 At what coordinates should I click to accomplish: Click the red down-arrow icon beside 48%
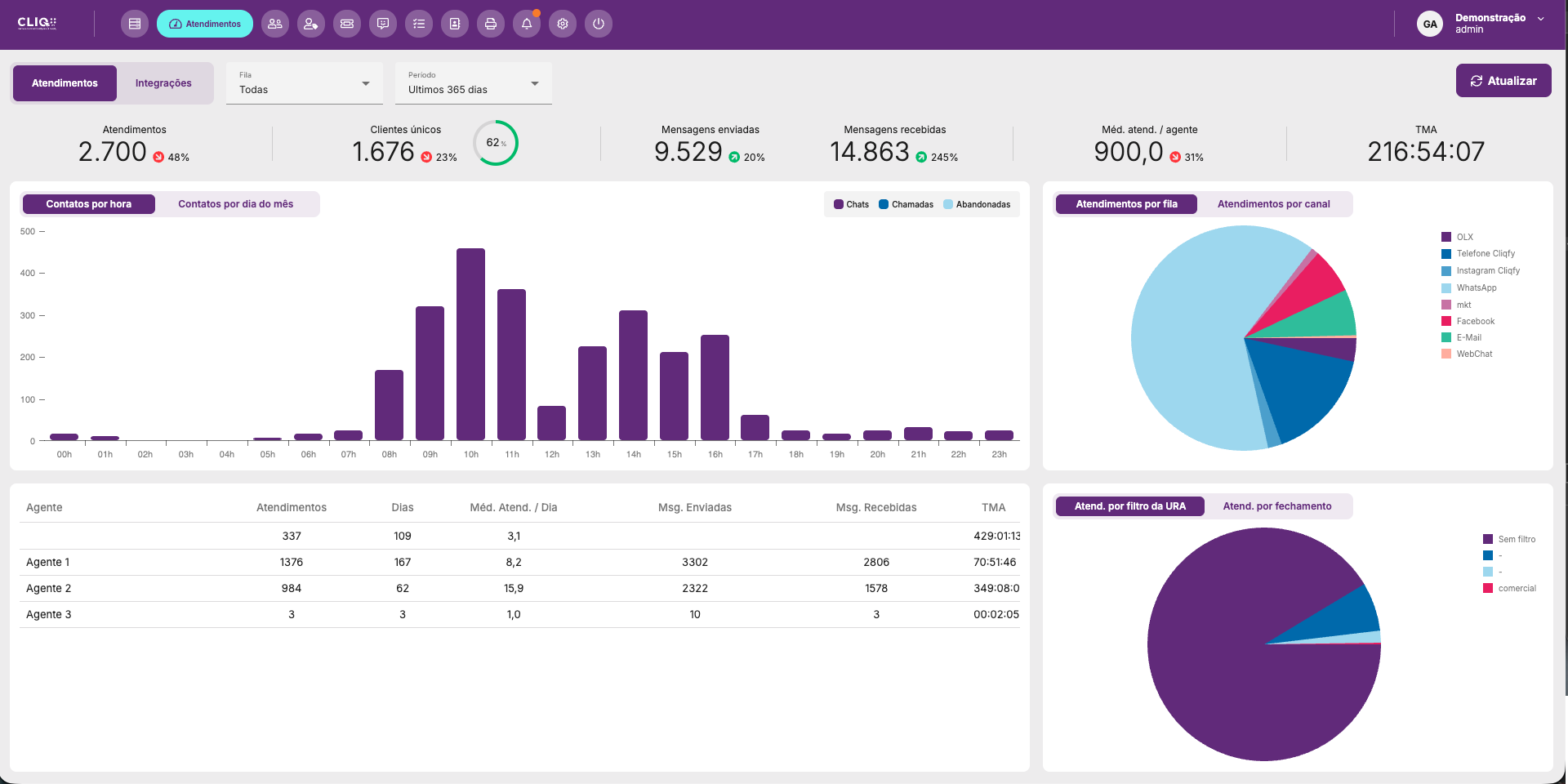click(158, 158)
